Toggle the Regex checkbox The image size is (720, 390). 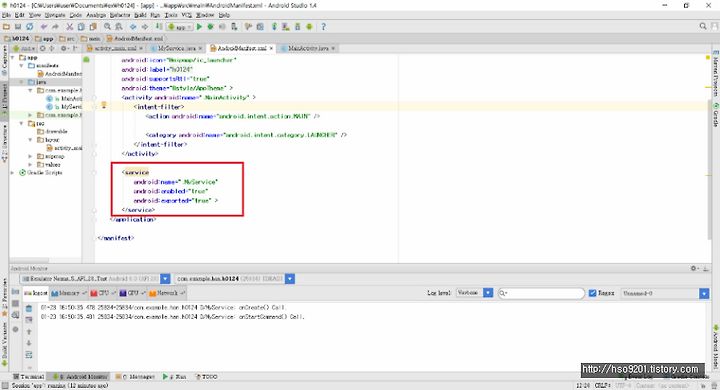[x=592, y=293]
